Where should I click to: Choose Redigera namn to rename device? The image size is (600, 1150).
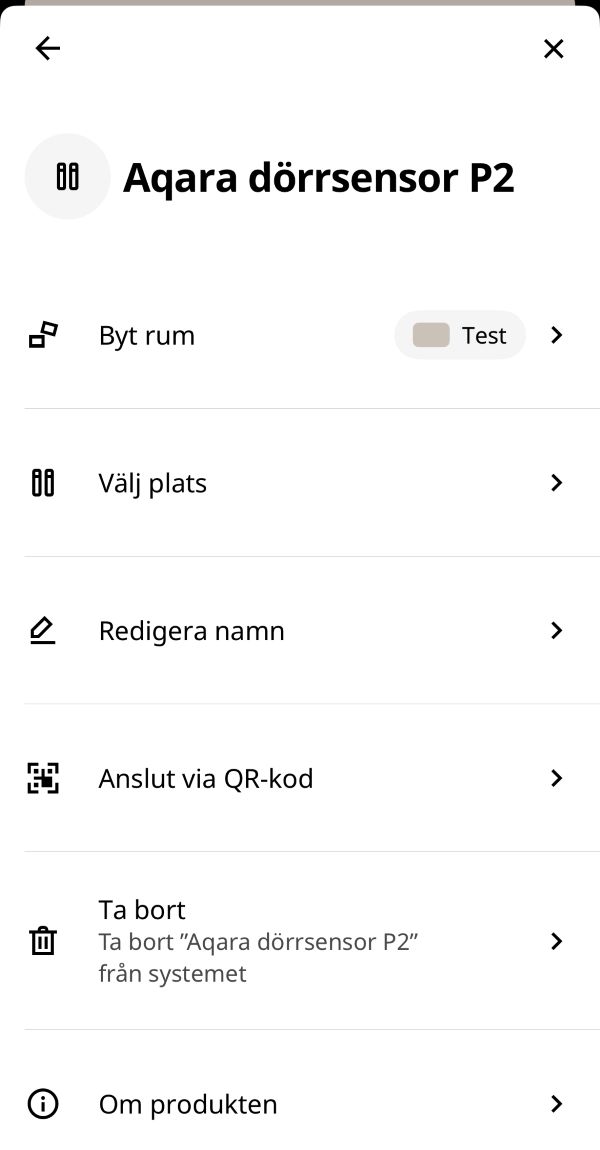[x=191, y=631]
